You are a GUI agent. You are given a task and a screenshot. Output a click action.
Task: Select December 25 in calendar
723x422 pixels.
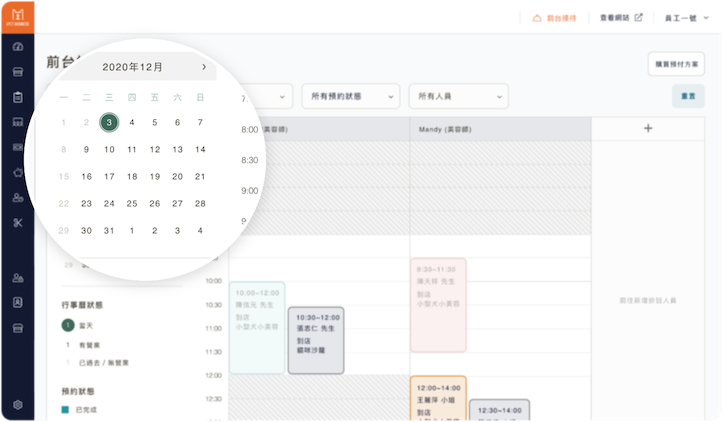click(132, 203)
